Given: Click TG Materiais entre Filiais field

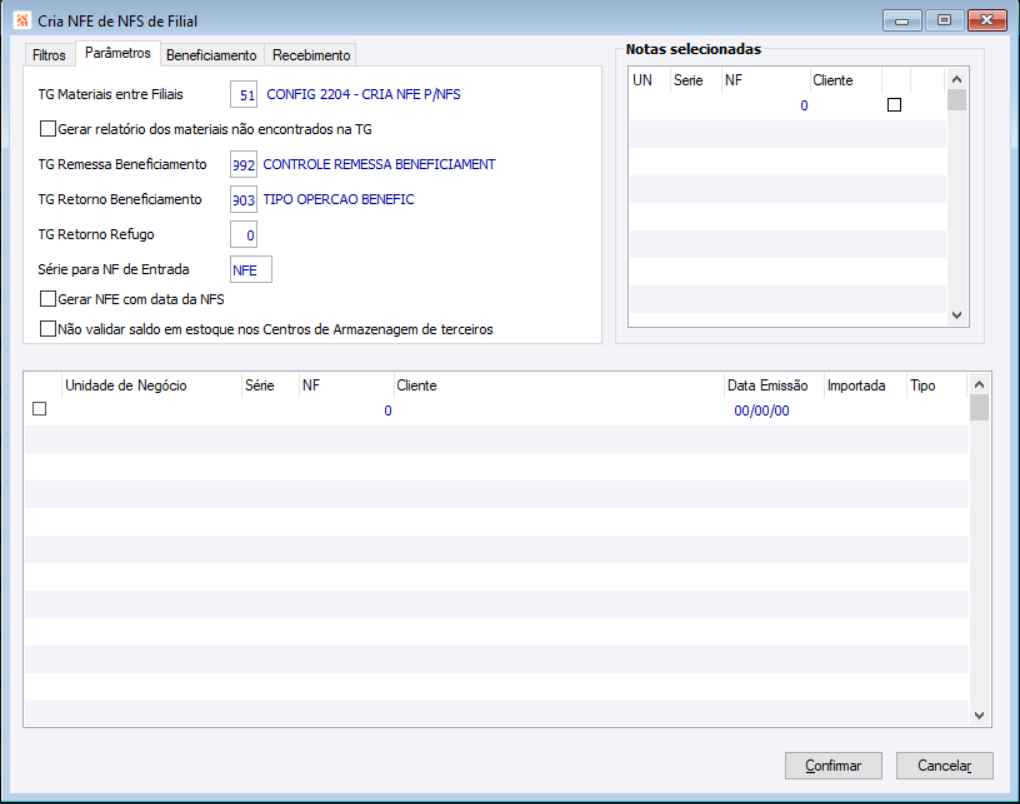Looking at the screenshot, I should click(244, 94).
